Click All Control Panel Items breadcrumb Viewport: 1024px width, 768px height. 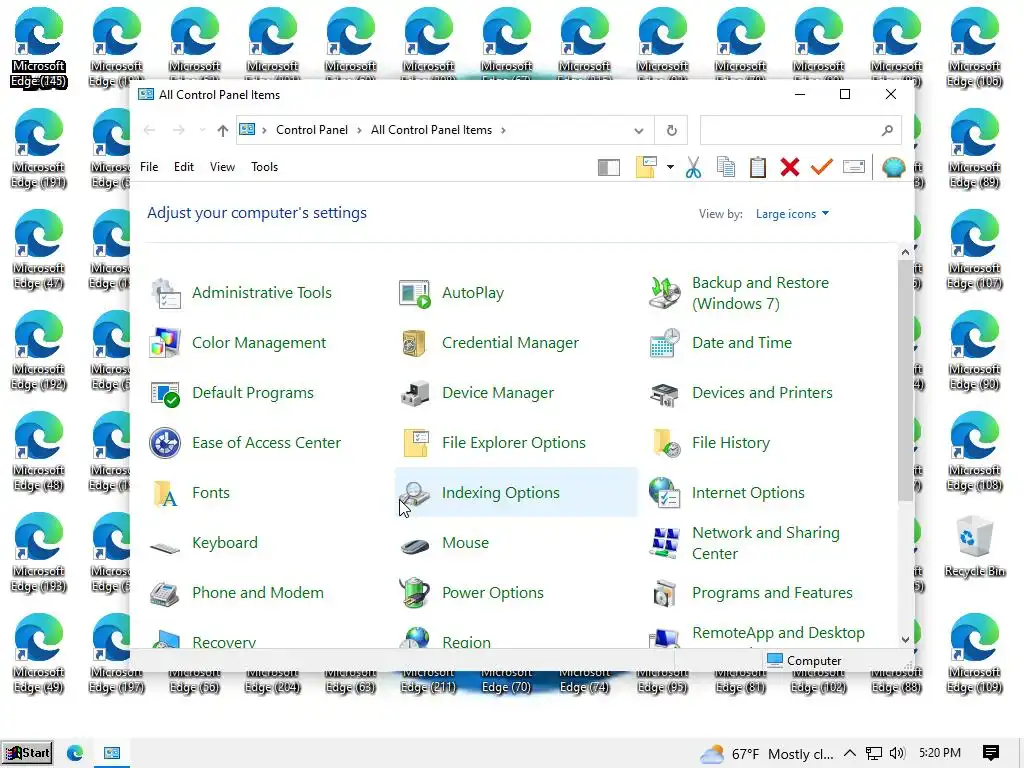tap(431, 130)
